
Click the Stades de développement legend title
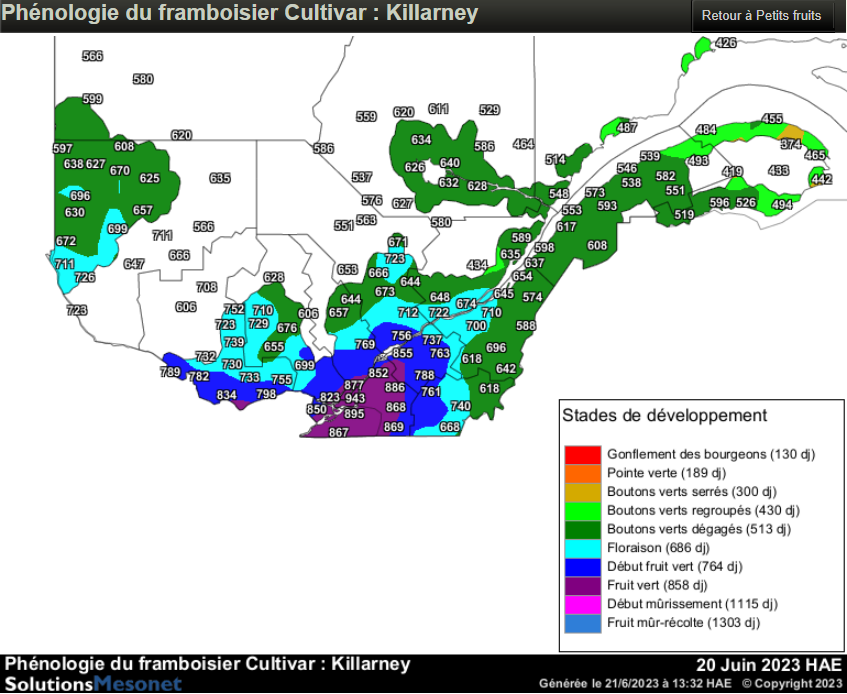pos(664,416)
